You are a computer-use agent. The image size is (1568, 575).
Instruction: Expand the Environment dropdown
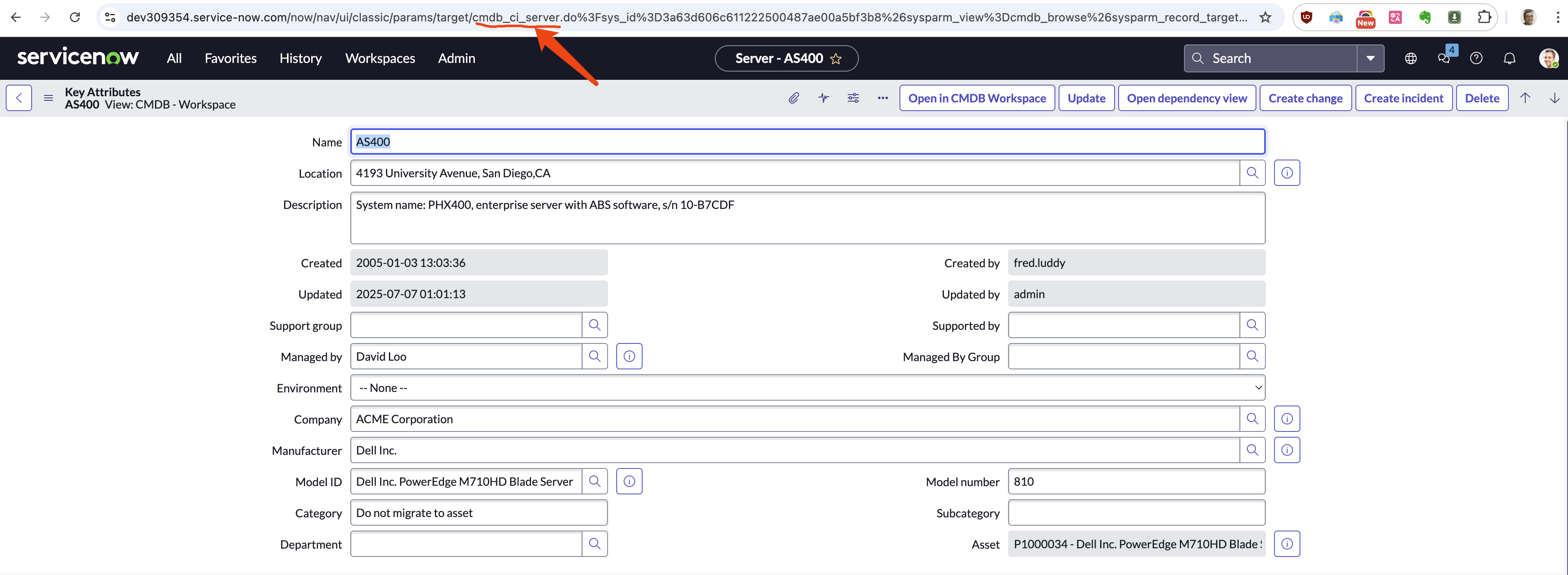807,388
